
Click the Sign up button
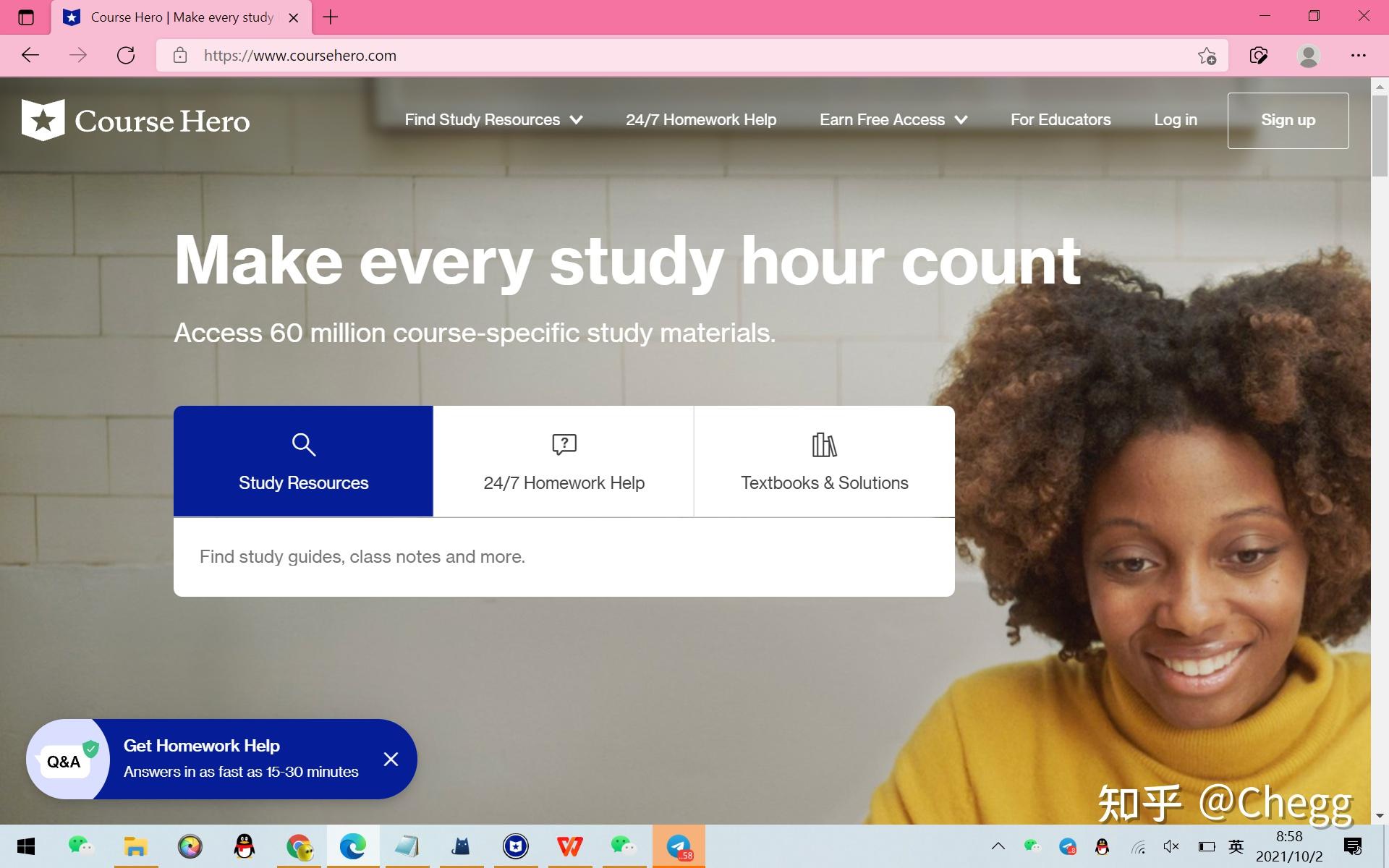1288,120
